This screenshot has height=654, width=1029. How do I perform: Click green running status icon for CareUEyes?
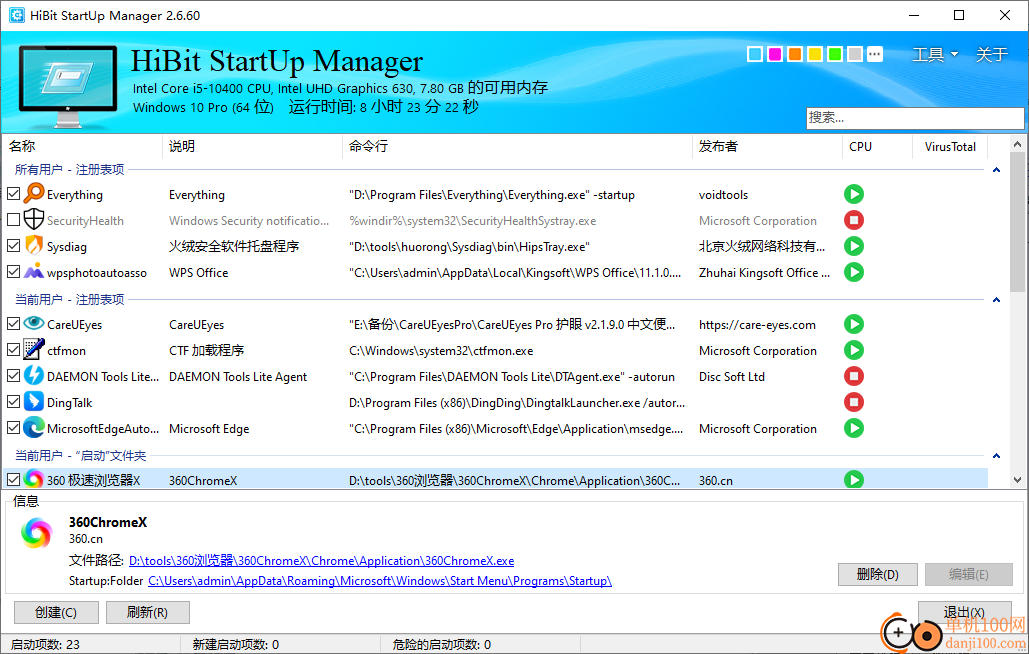854,324
